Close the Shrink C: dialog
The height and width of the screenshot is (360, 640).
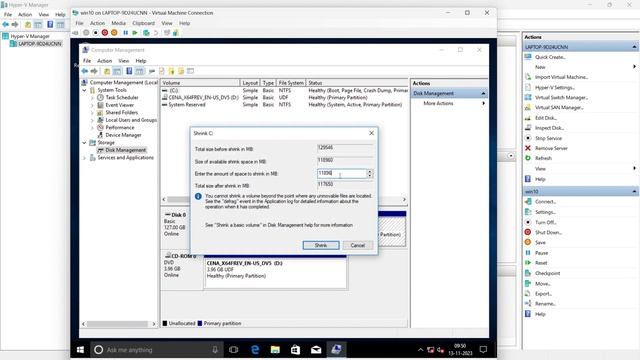pyautogui.click(x=371, y=133)
